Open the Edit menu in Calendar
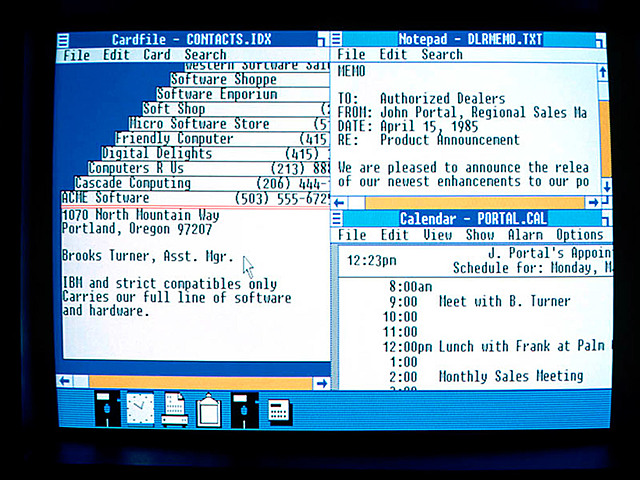 (394, 235)
